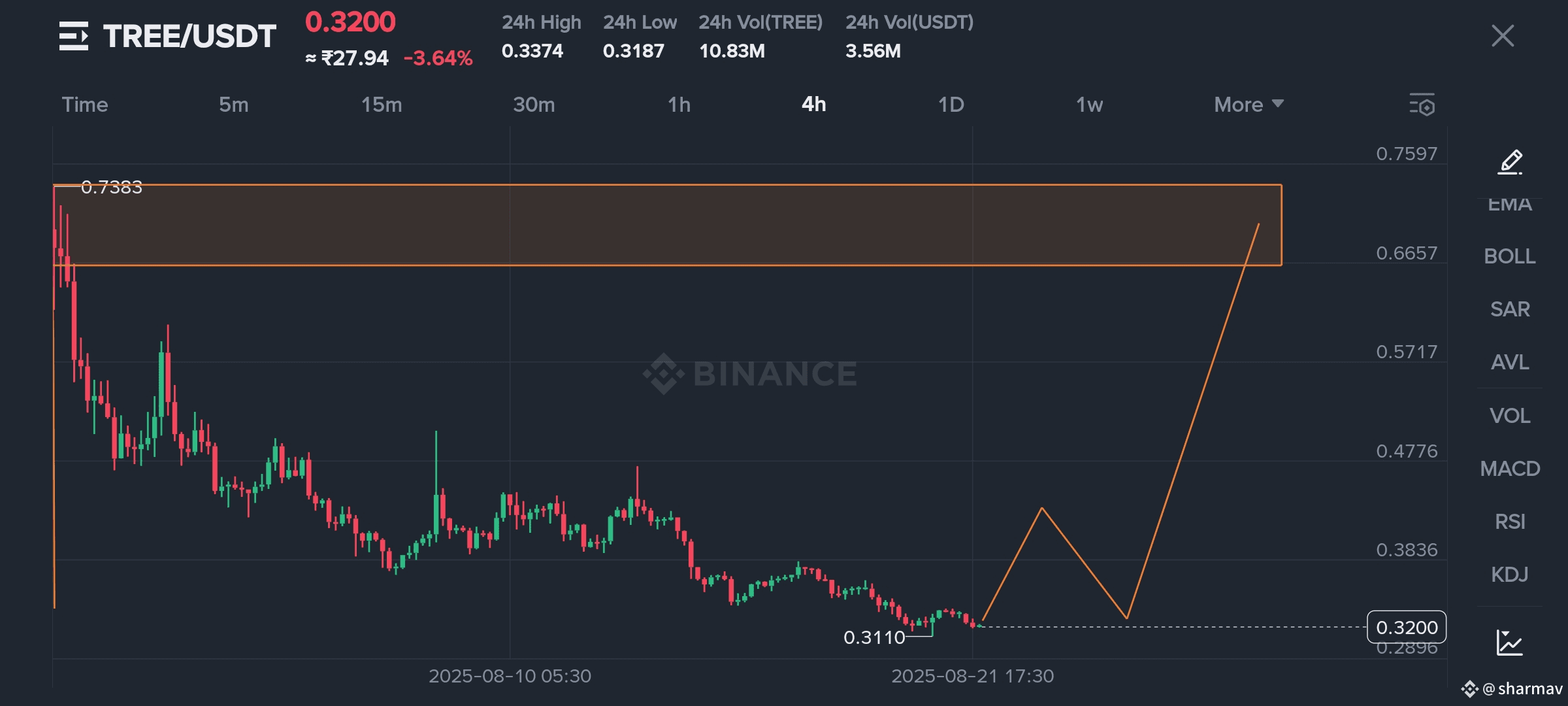Click the 0.3200 current price label on axis
Viewport: 1568px width, 706px height.
click(1406, 628)
